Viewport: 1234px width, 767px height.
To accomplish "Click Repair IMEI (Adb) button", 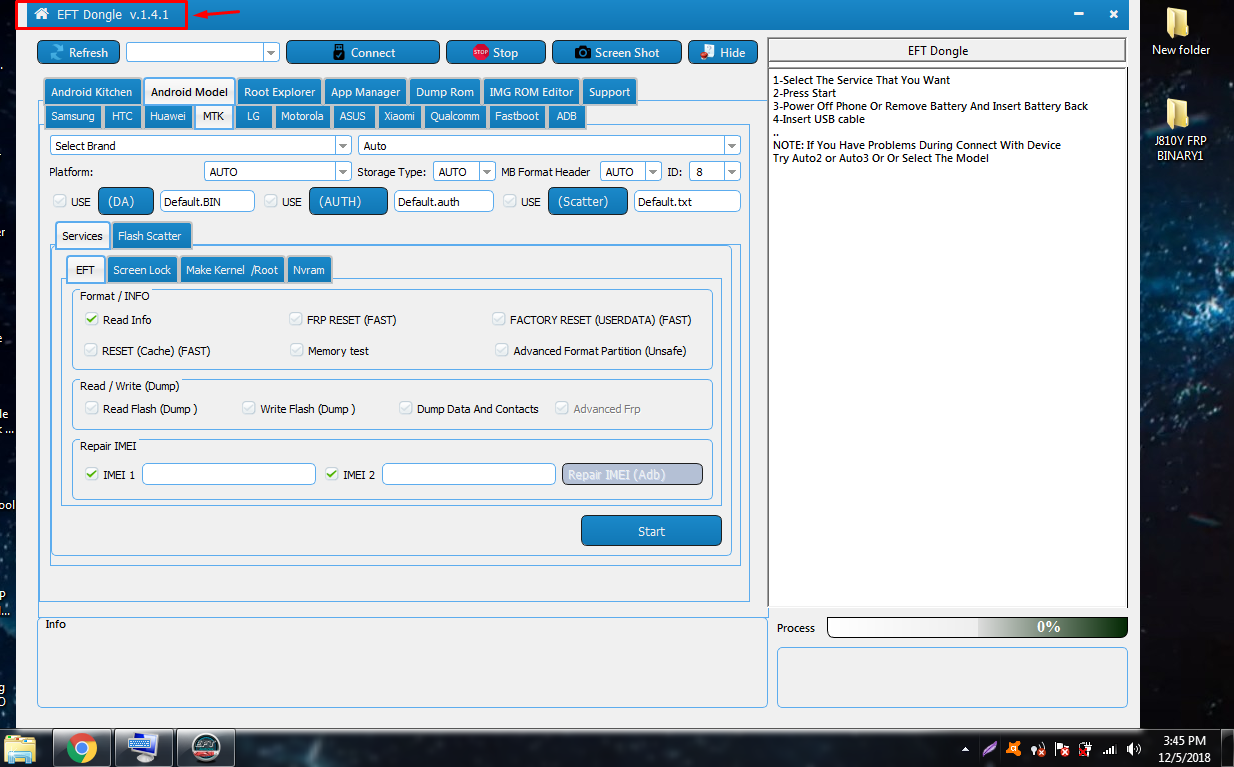I will [632, 474].
